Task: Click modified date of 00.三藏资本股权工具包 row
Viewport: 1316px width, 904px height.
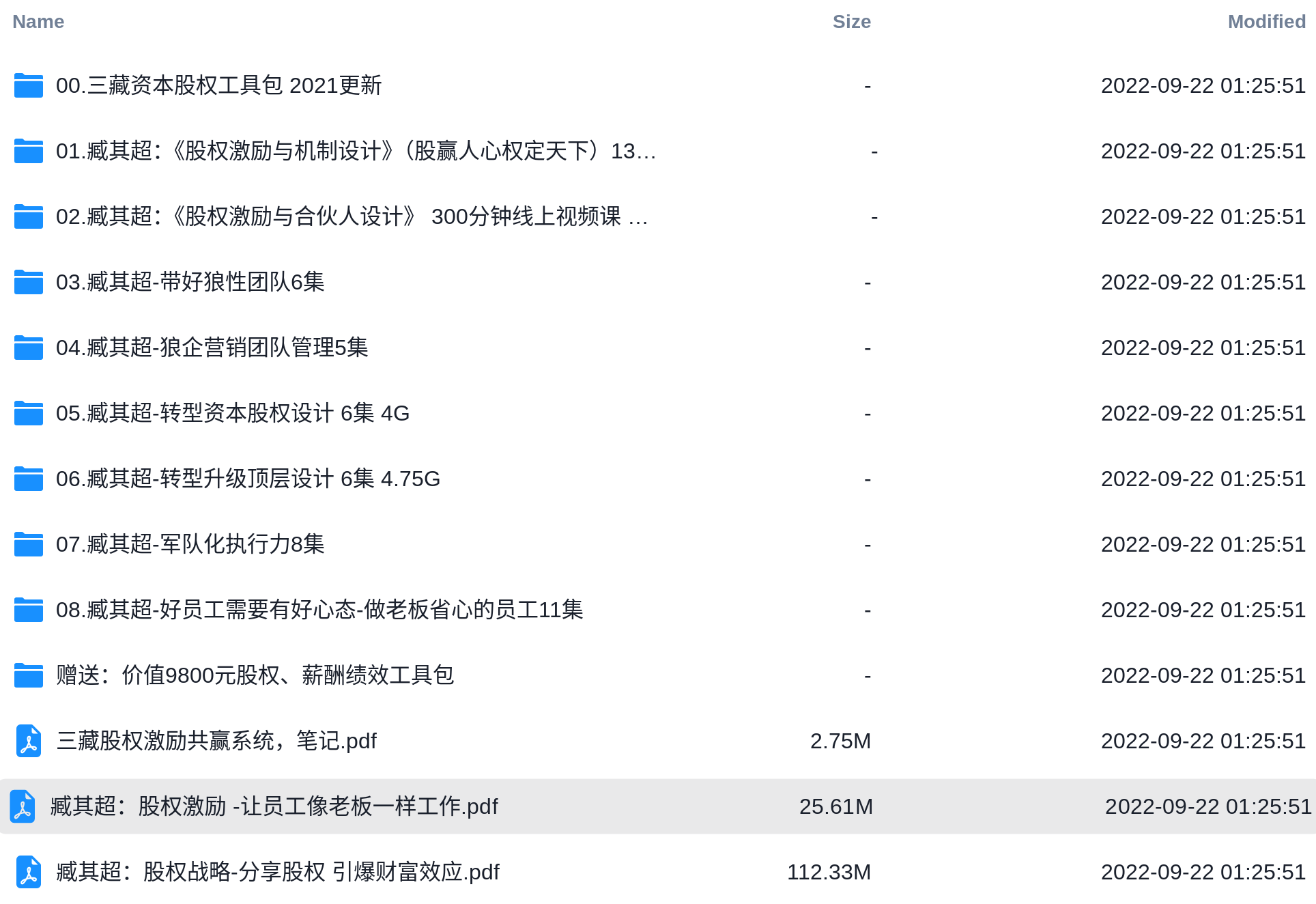Action: click(x=1203, y=85)
